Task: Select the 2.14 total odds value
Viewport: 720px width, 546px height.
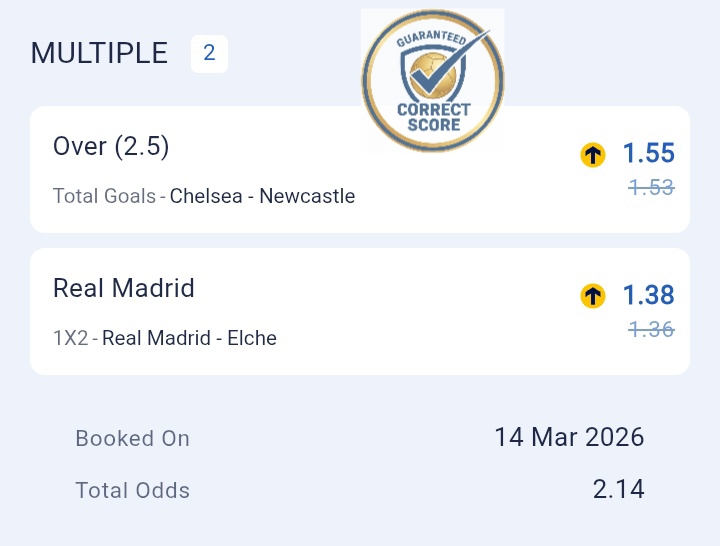Action: (x=618, y=489)
